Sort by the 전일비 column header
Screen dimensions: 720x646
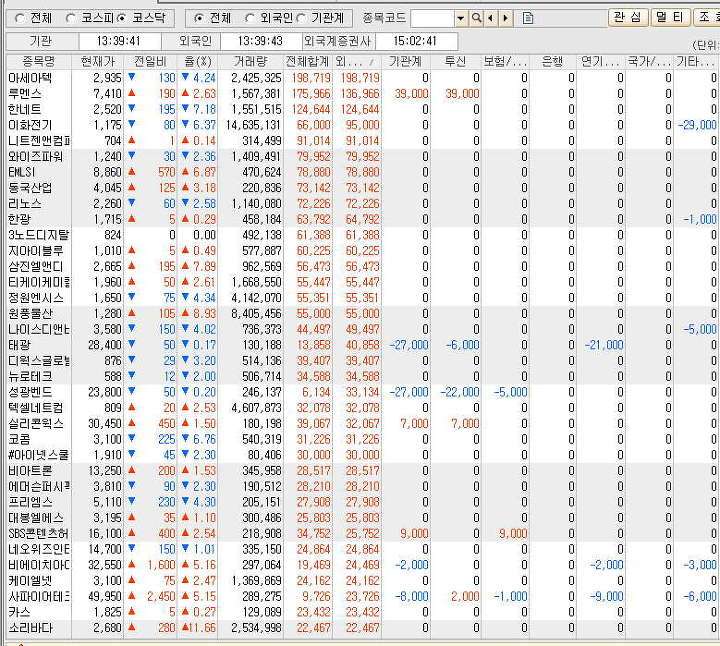(150, 62)
